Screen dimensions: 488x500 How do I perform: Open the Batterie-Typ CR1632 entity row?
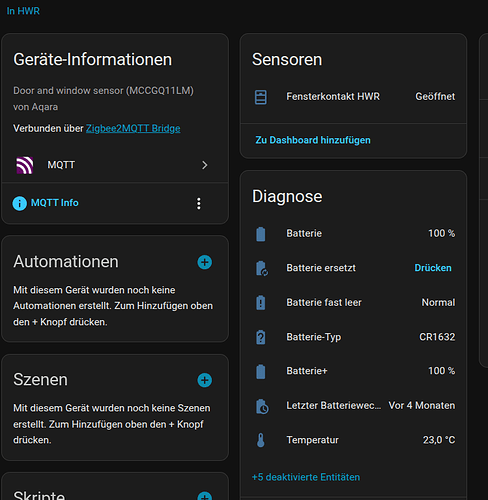pyautogui.click(x=353, y=337)
